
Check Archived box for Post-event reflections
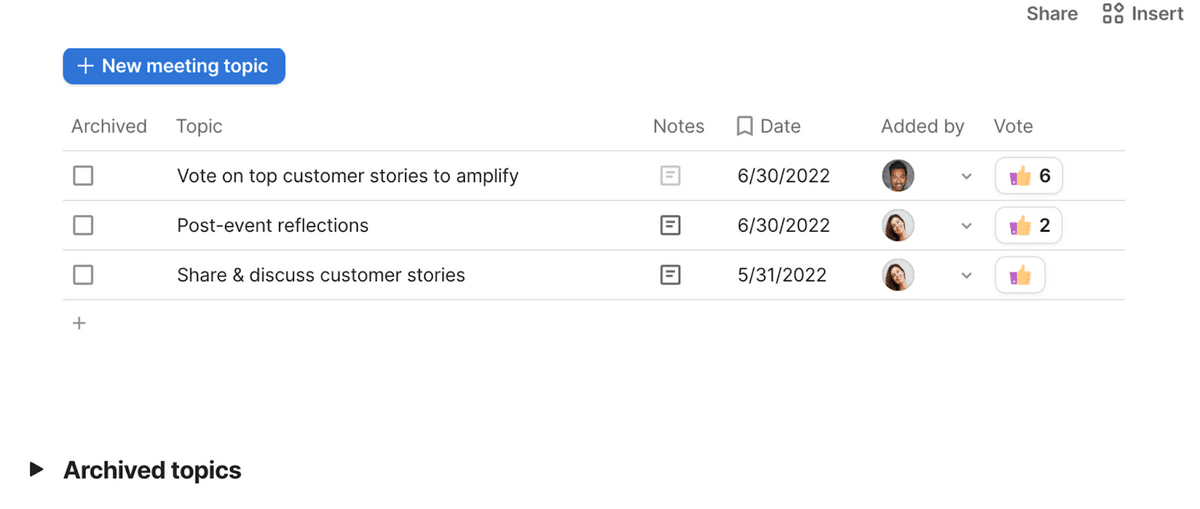tap(83, 225)
